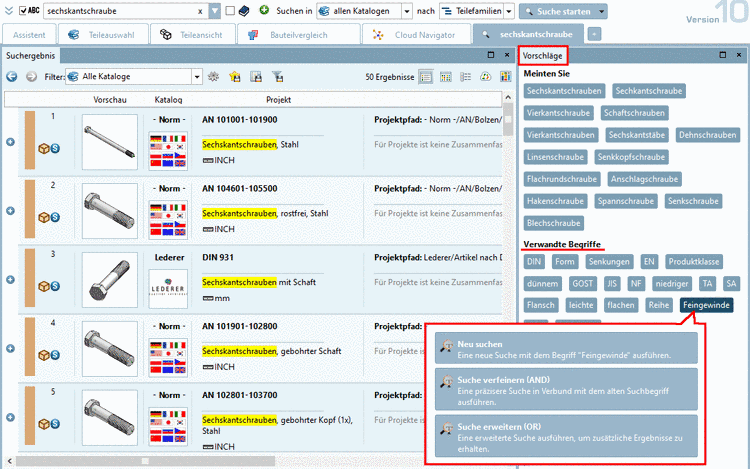Click 3D cube icon in row 1
Viewport: 750px width, 469px height.
44,149
